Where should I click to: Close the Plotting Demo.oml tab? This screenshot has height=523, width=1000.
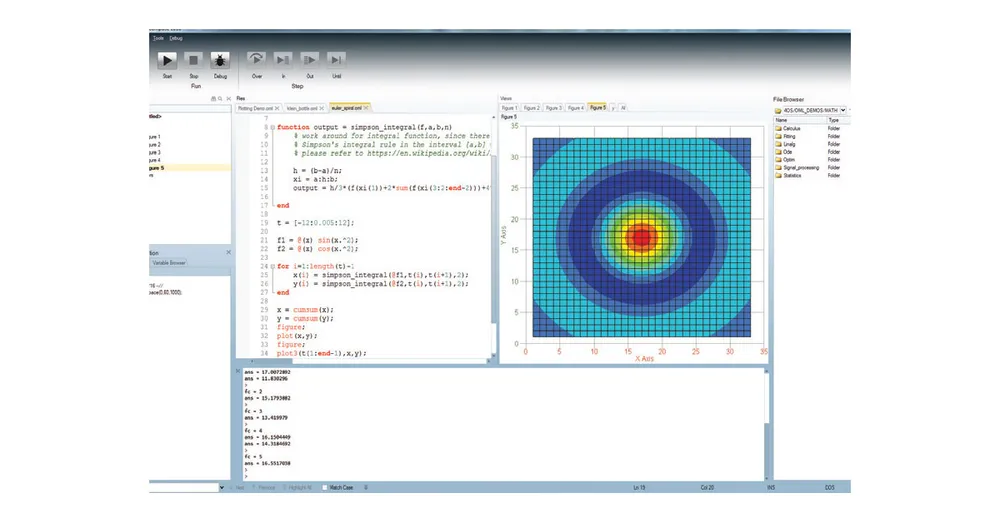click(x=277, y=108)
